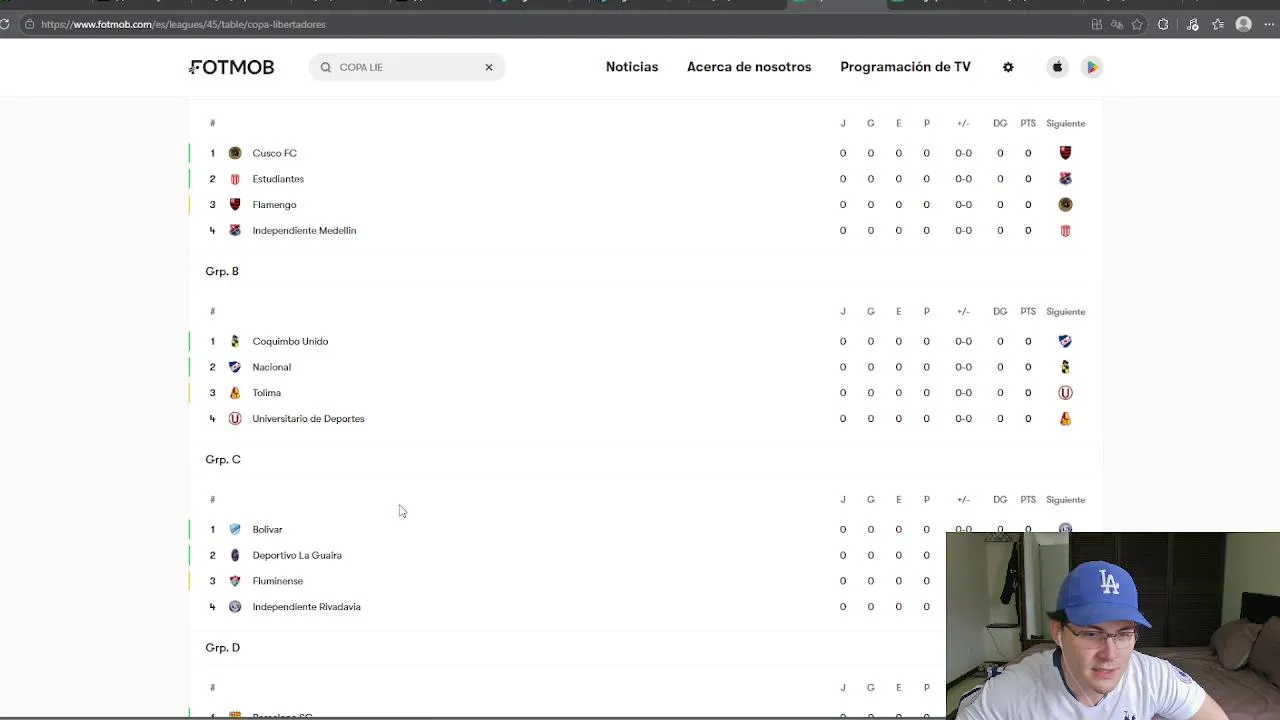Click the browser address bar URL

click(x=184, y=24)
